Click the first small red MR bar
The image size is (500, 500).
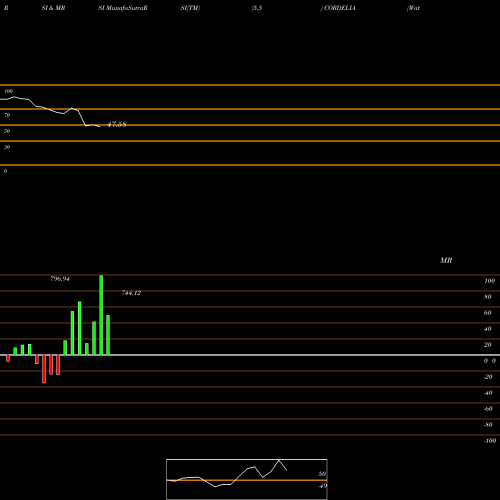click(8, 358)
